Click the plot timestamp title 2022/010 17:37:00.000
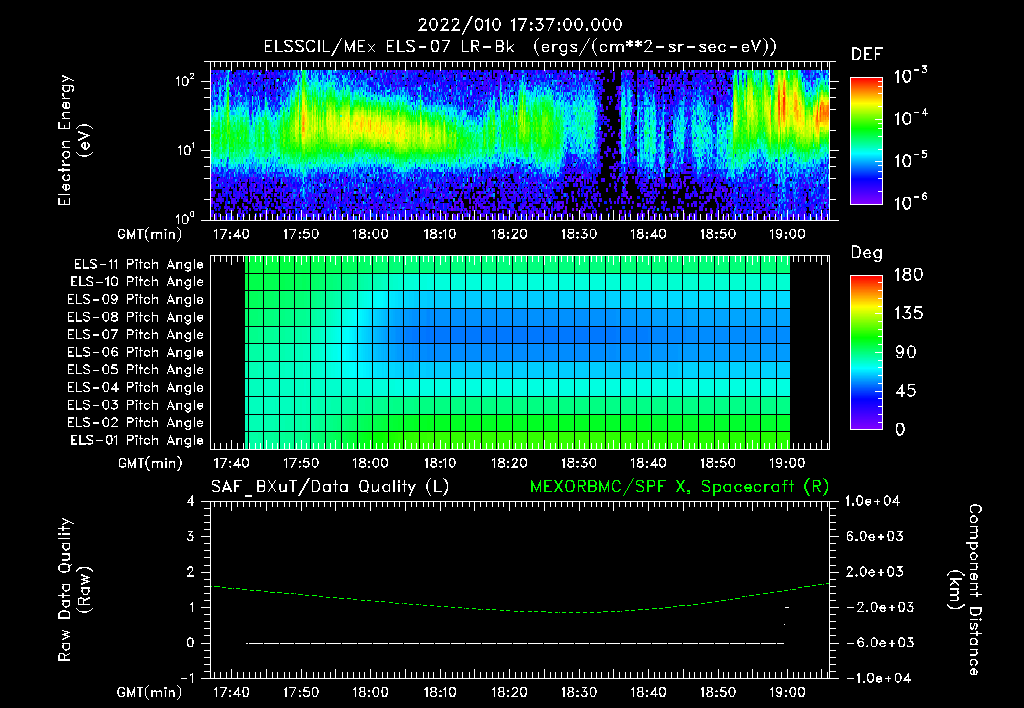Viewport: 1024px width, 708px height. 520,25
